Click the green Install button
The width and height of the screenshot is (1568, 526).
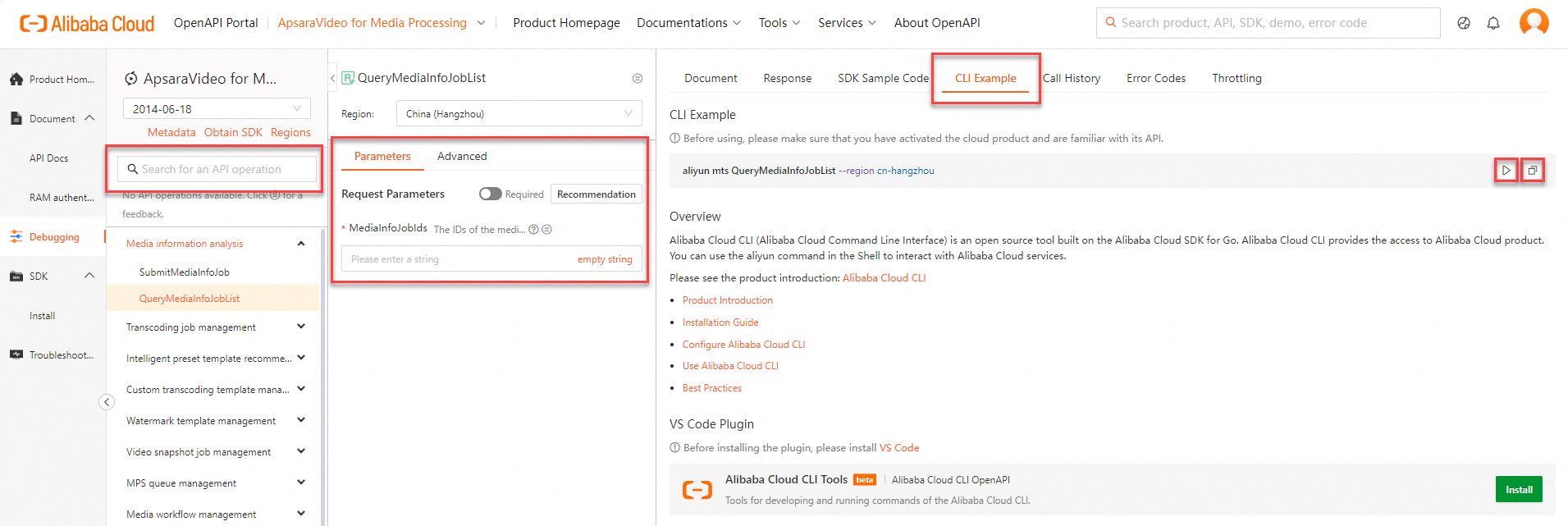click(1519, 490)
